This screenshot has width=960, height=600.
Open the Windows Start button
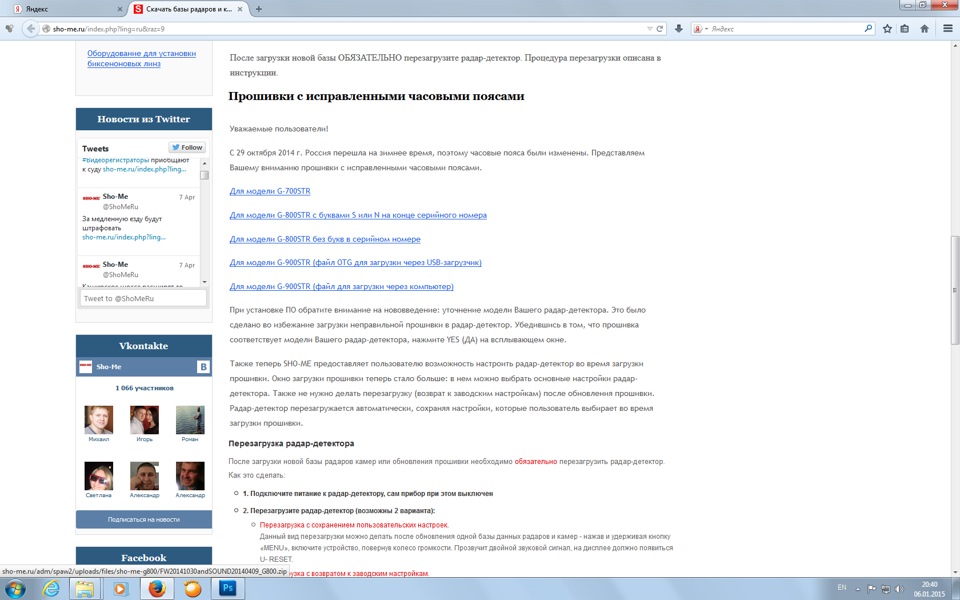14,588
